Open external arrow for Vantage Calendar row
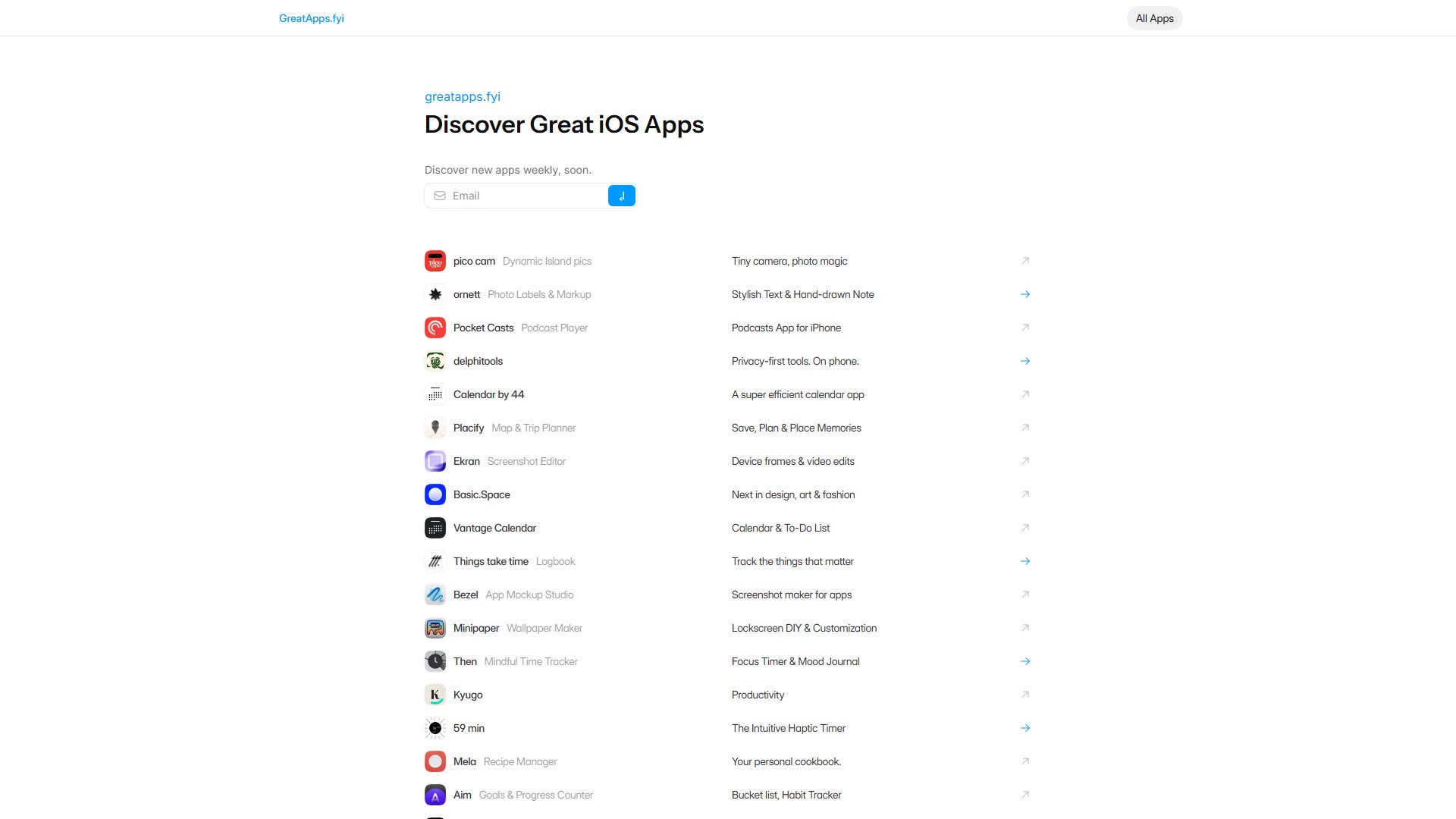Image resolution: width=1456 pixels, height=819 pixels. (1025, 528)
